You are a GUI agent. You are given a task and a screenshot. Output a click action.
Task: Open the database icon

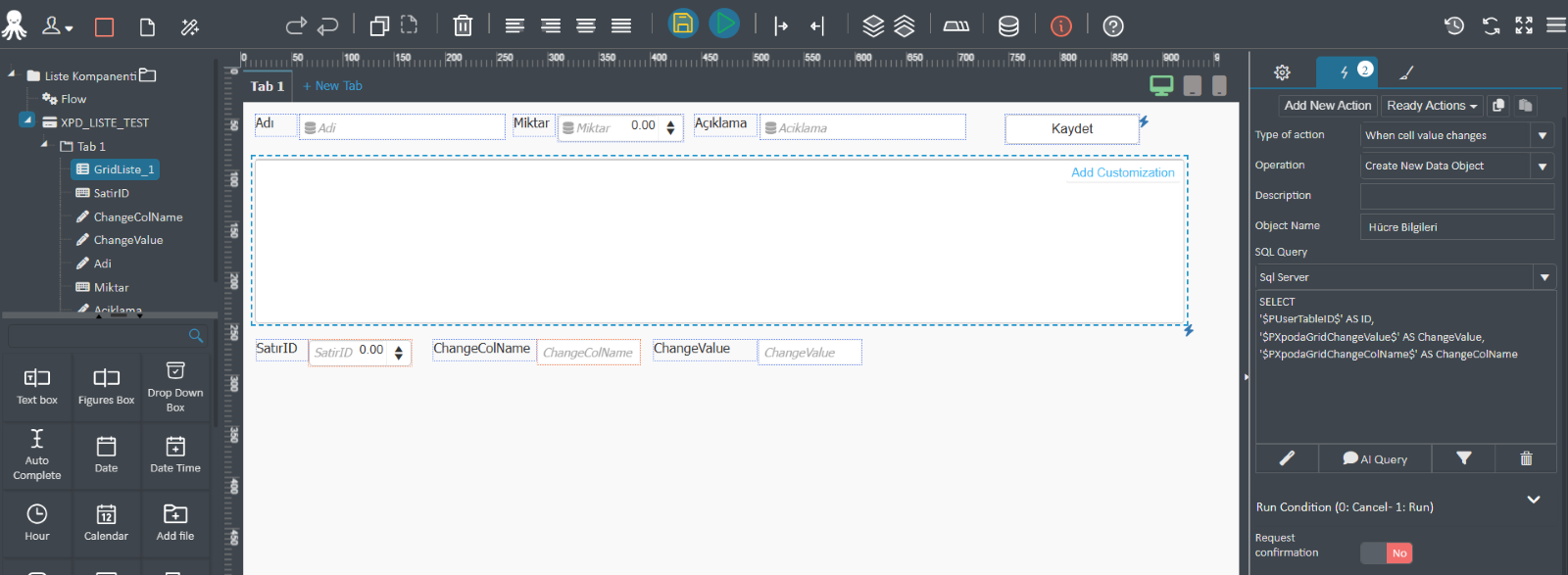pos(1008,26)
